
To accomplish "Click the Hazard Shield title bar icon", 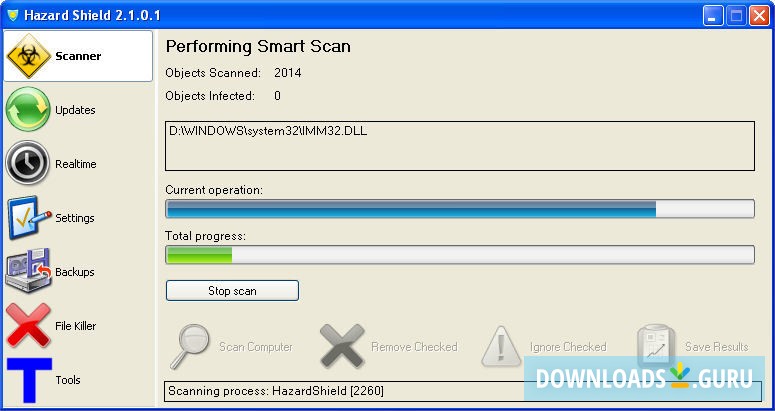I will 12,15.
